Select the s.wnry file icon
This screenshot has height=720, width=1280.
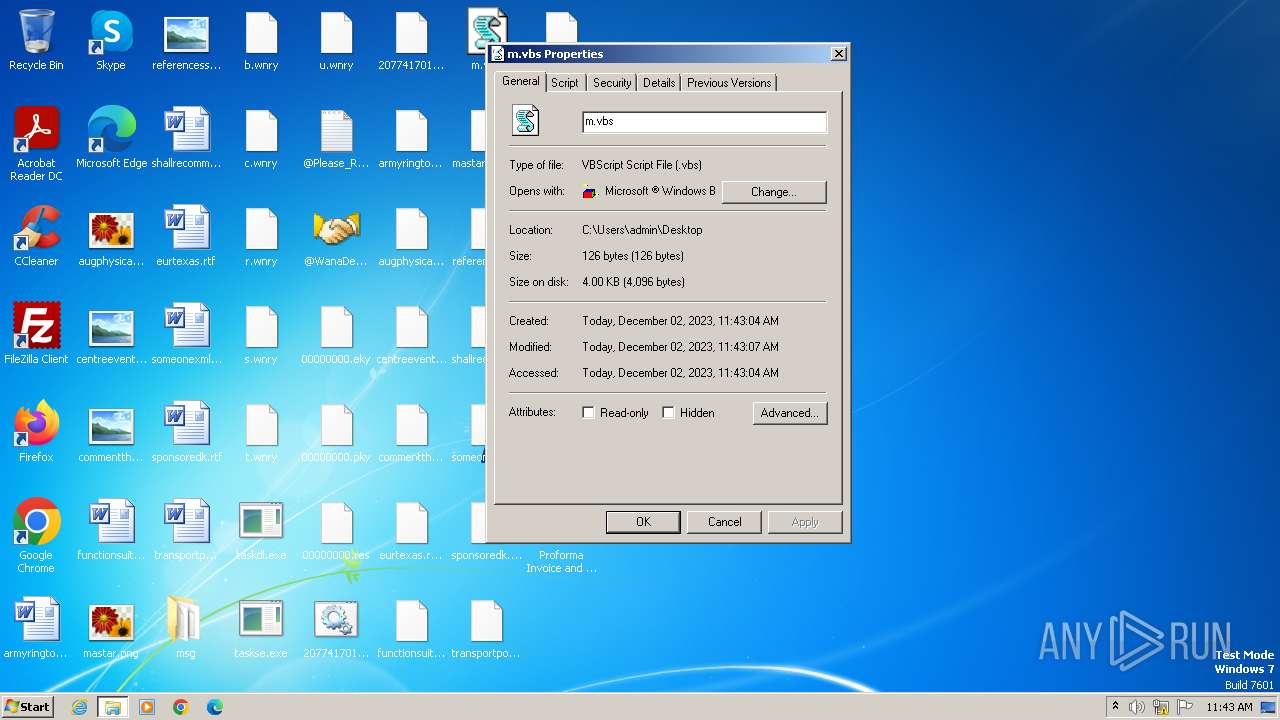(x=261, y=334)
